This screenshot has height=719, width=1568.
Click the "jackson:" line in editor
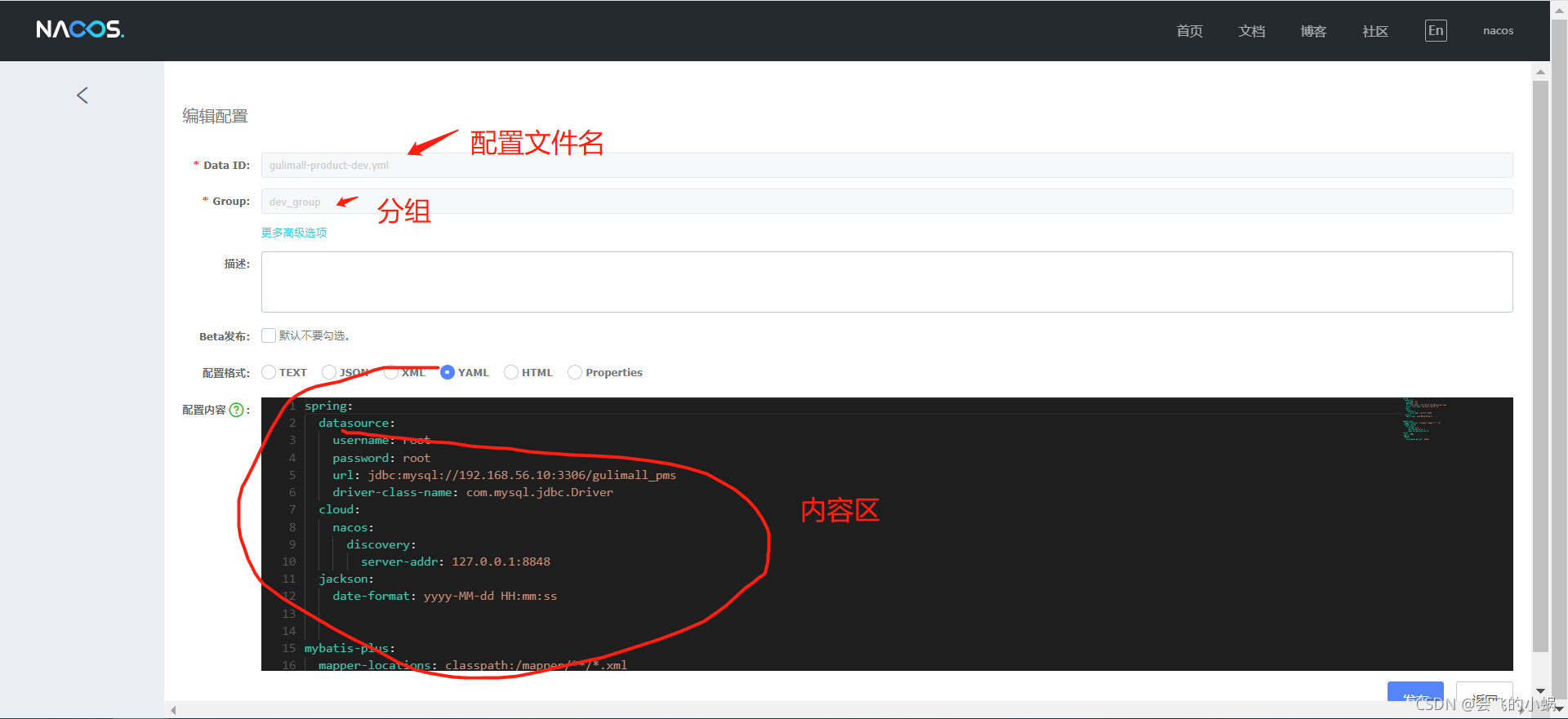(x=345, y=579)
